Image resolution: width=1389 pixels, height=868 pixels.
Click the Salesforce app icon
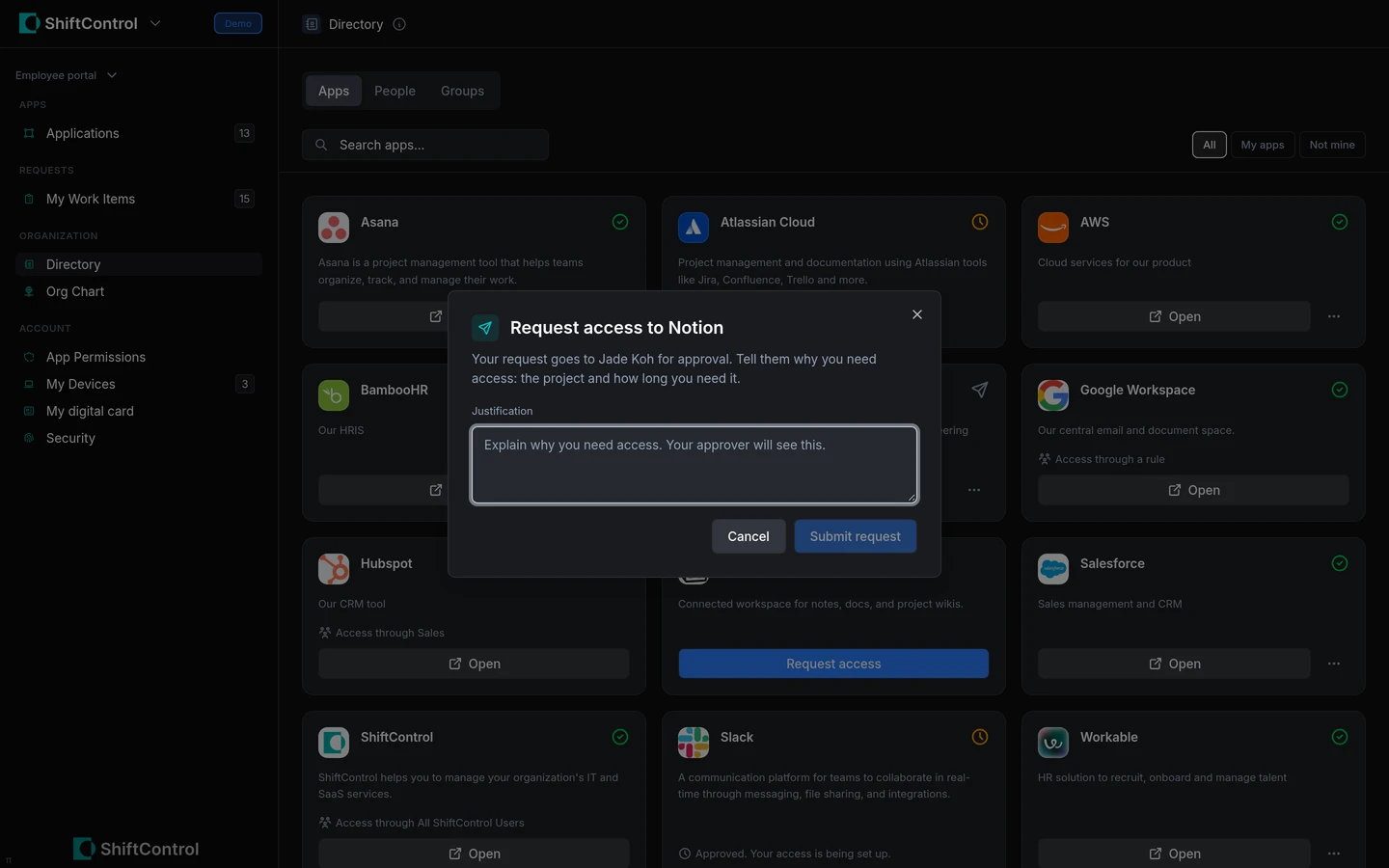pos(1053,569)
